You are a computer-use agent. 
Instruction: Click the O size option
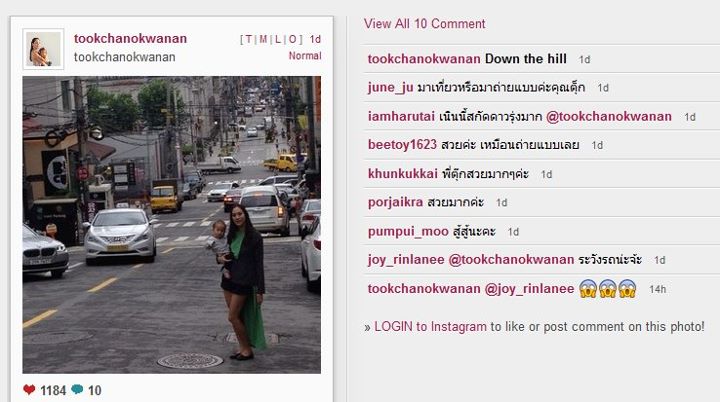[292, 40]
